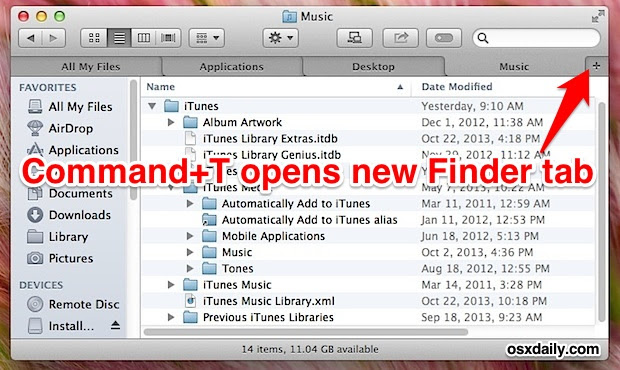
Task: Click the vertical scrollbar of the file list
Action: coord(601,212)
